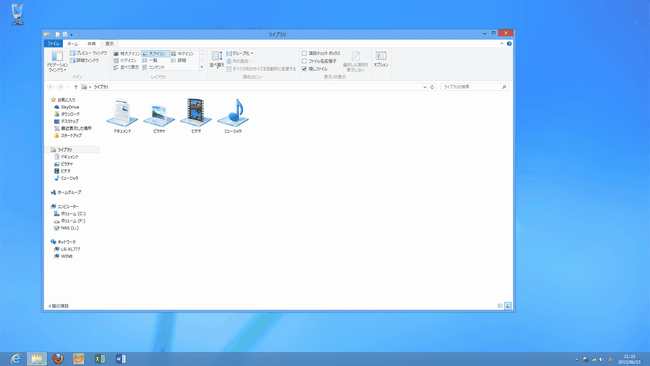650x366 pixels.
Task: Switch to the ホーム tab
Action: coord(73,44)
